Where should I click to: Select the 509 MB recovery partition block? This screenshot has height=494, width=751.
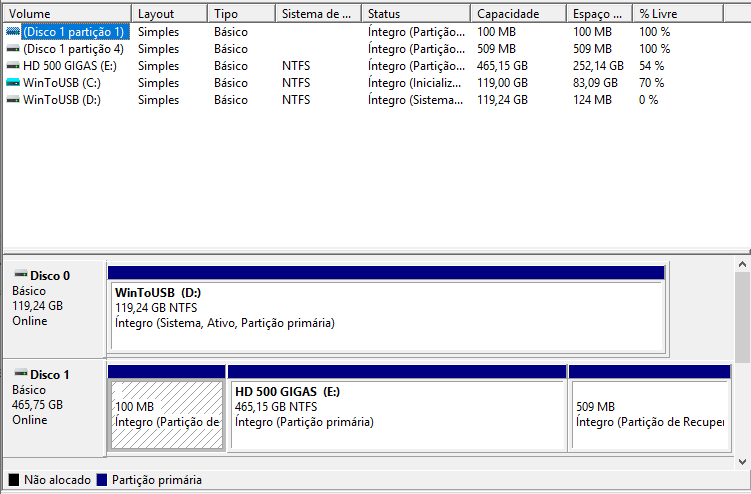click(650, 408)
